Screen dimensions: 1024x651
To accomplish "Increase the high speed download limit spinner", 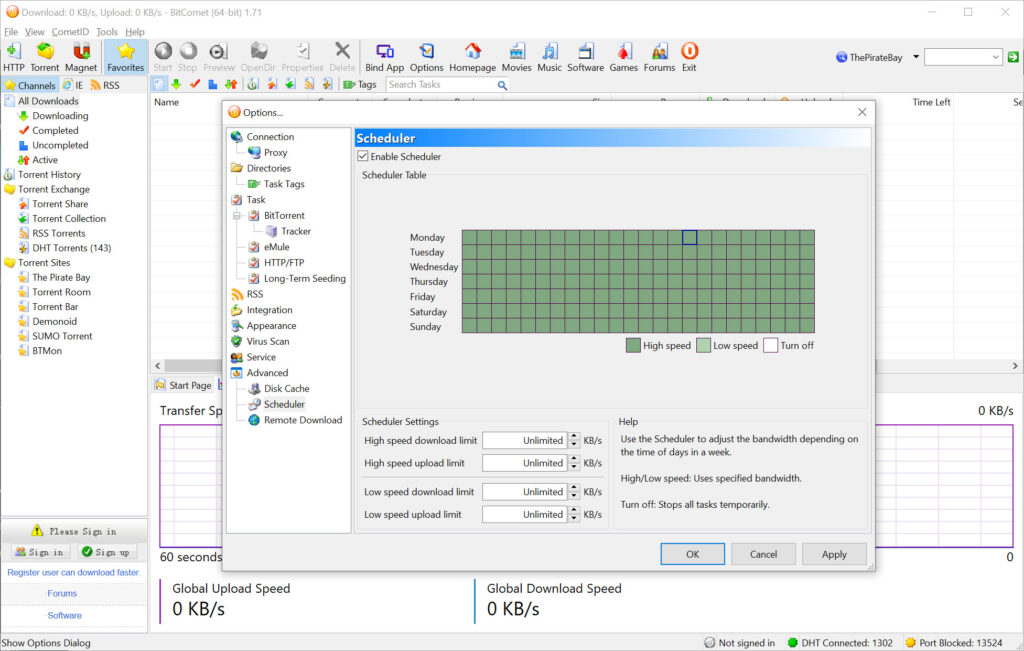I will tap(574, 436).
